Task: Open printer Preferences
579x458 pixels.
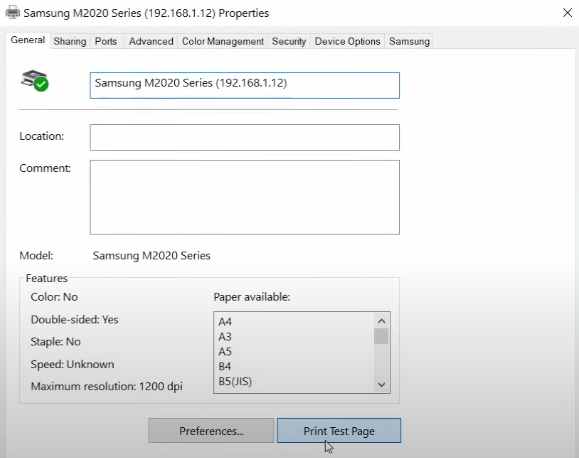Action: [x=211, y=431]
